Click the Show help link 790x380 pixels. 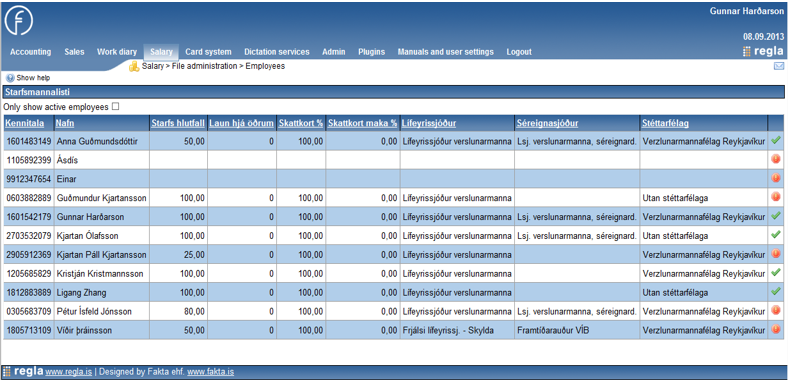coord(33,78)
